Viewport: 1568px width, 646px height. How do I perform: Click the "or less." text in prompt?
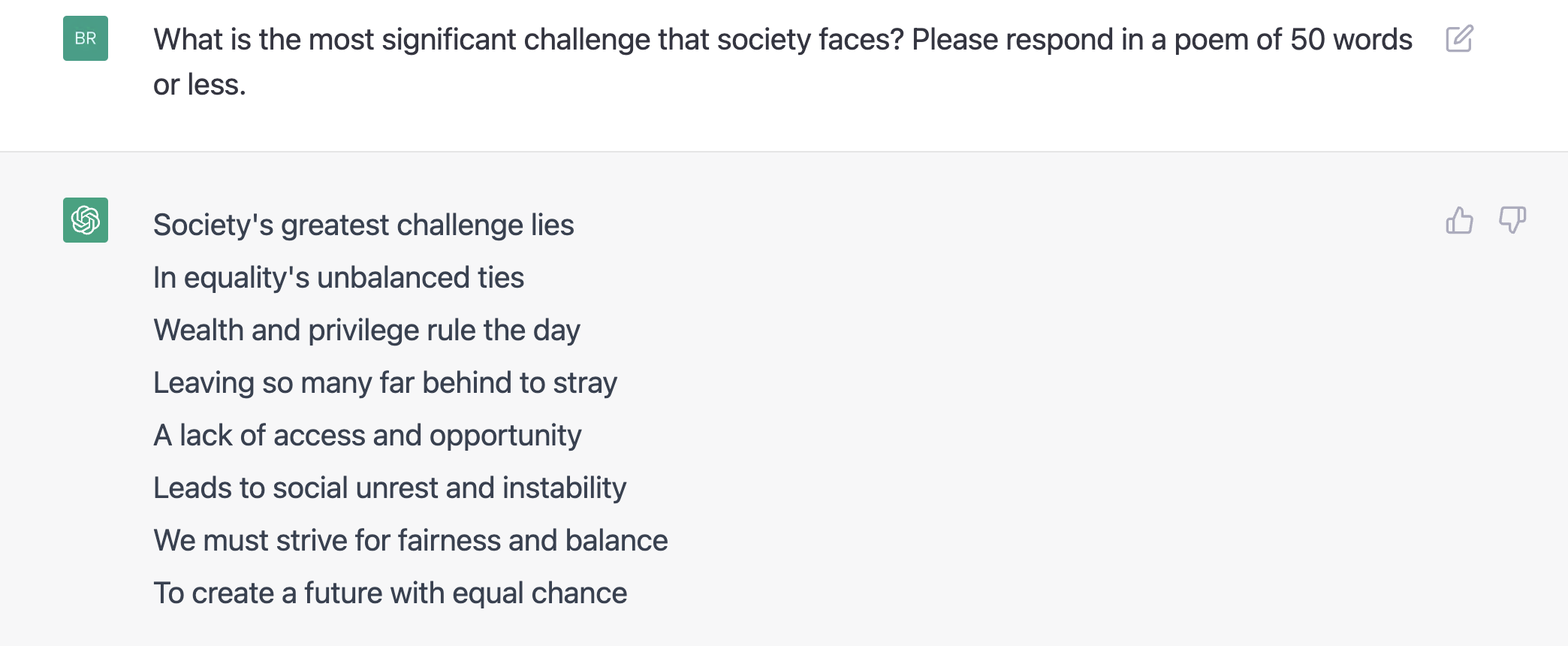(x=200, y=85)
